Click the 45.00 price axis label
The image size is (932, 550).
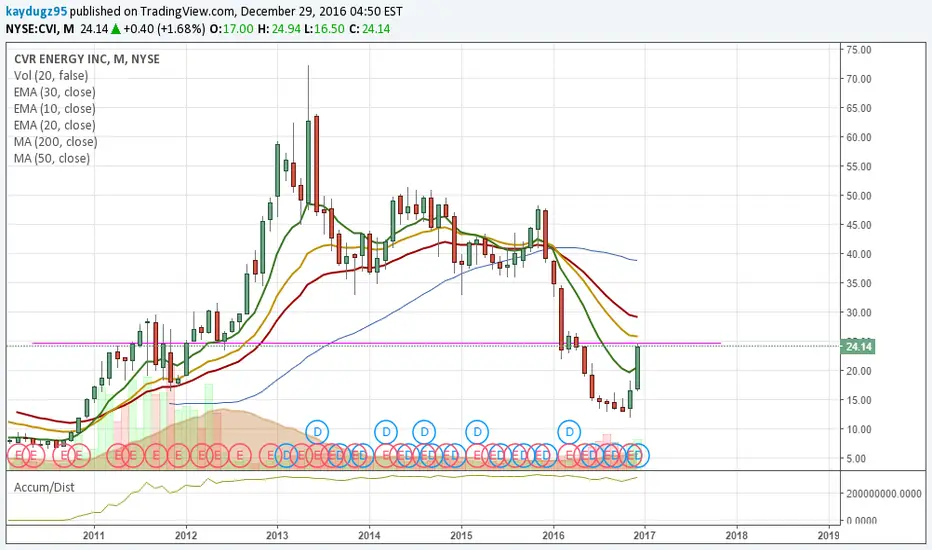(x=859, y=225)
